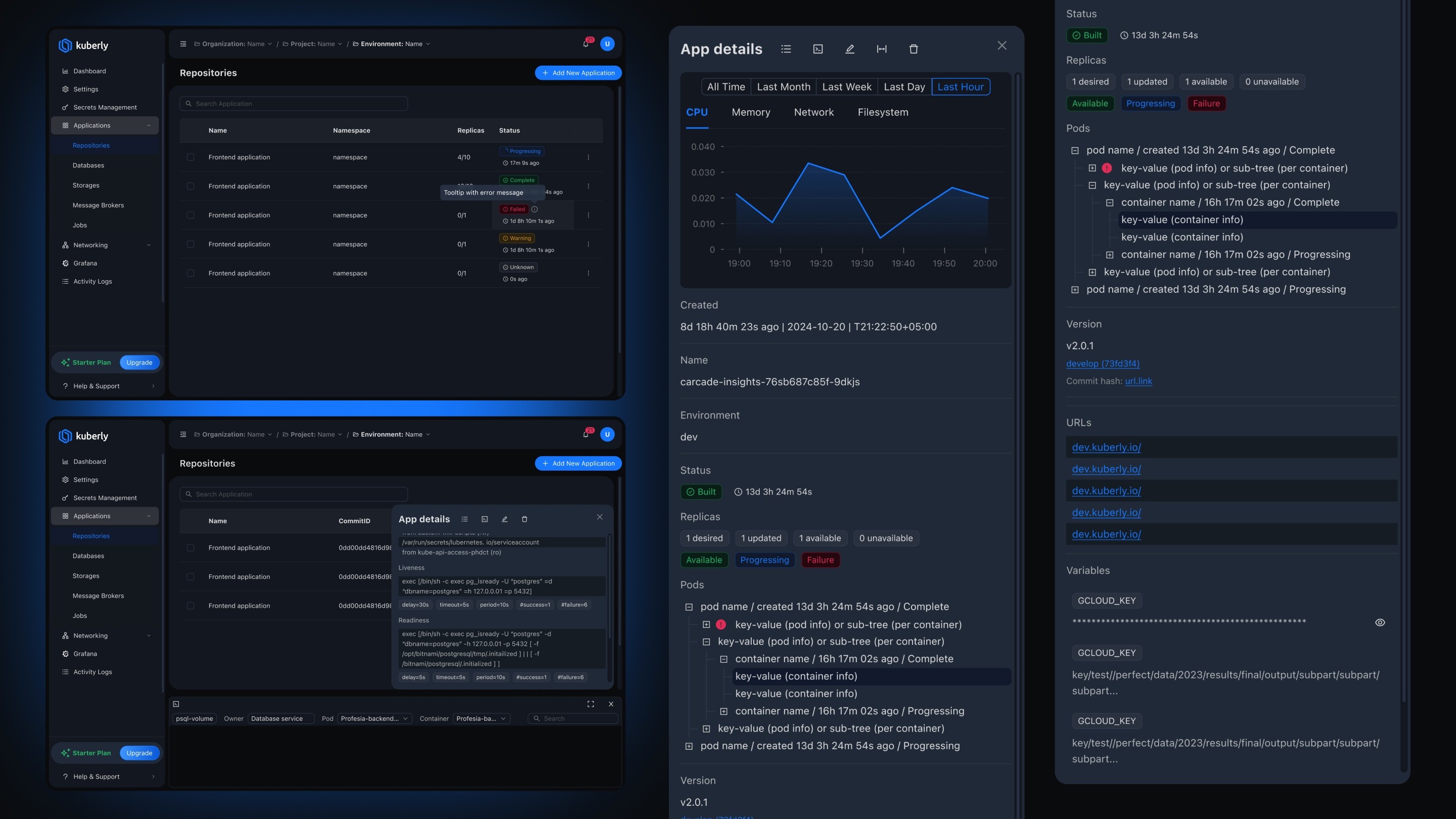This screenshot has height=819, width=1456.
Task: Select Last Week time range
Action: [846, 87]
